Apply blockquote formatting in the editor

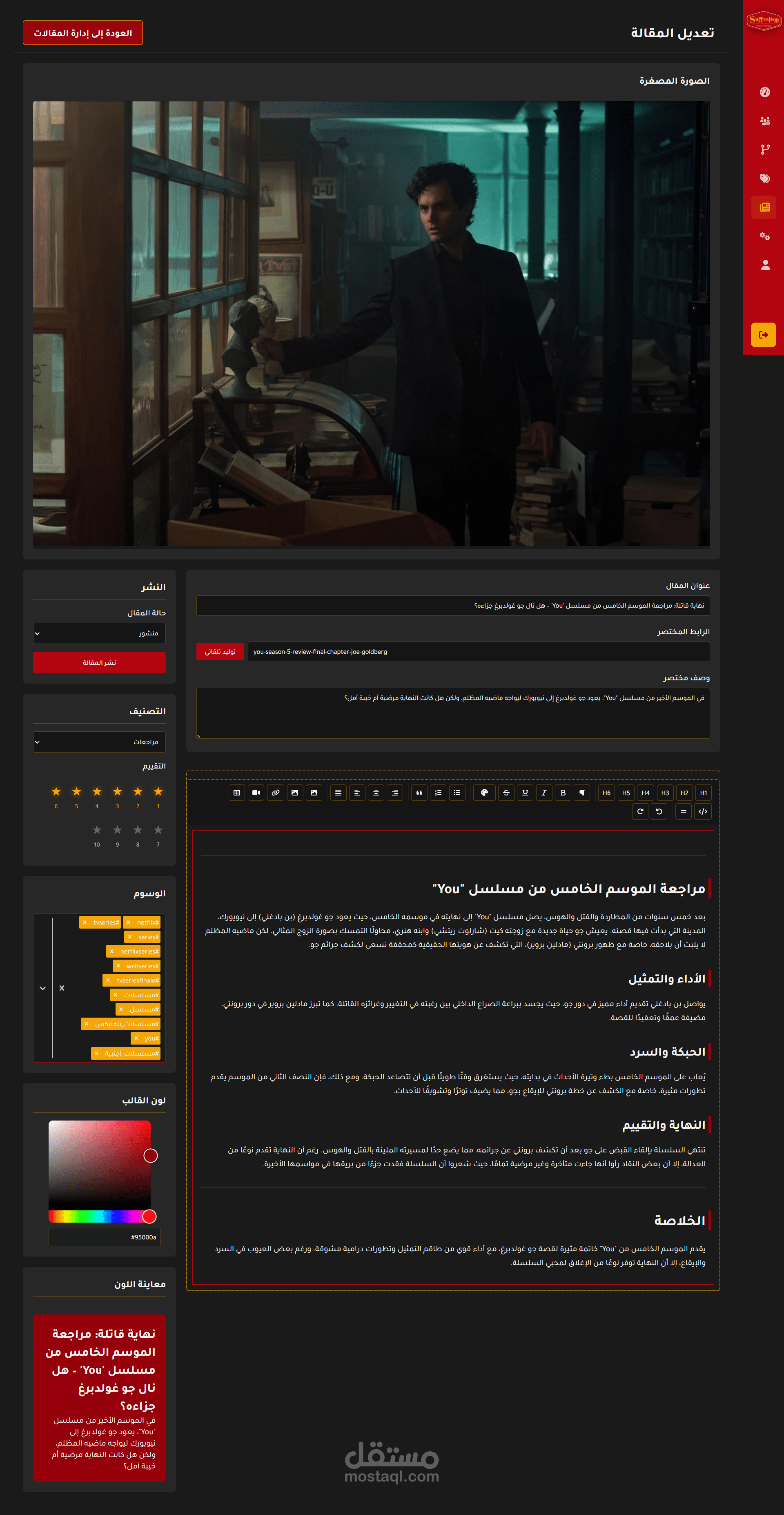tap(419, 792)
